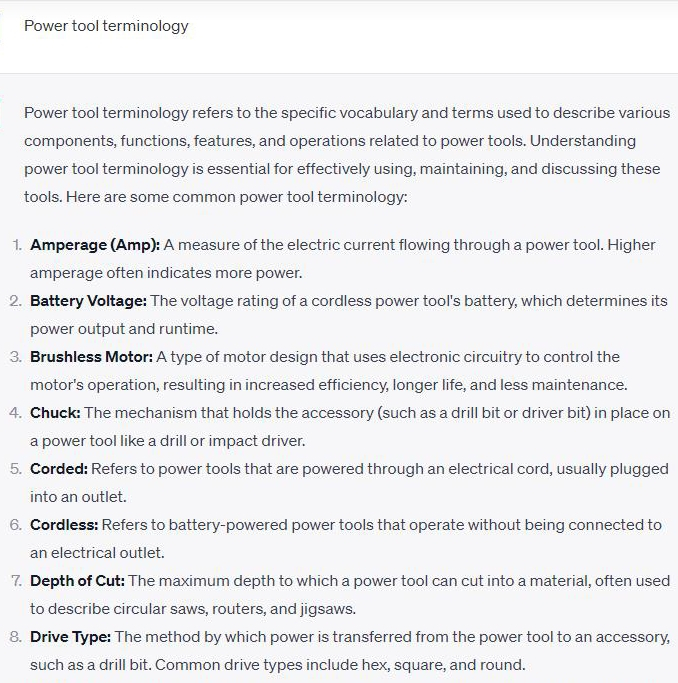Select the bold "Corded:" term
678x683 pixels.
(59, 468)
